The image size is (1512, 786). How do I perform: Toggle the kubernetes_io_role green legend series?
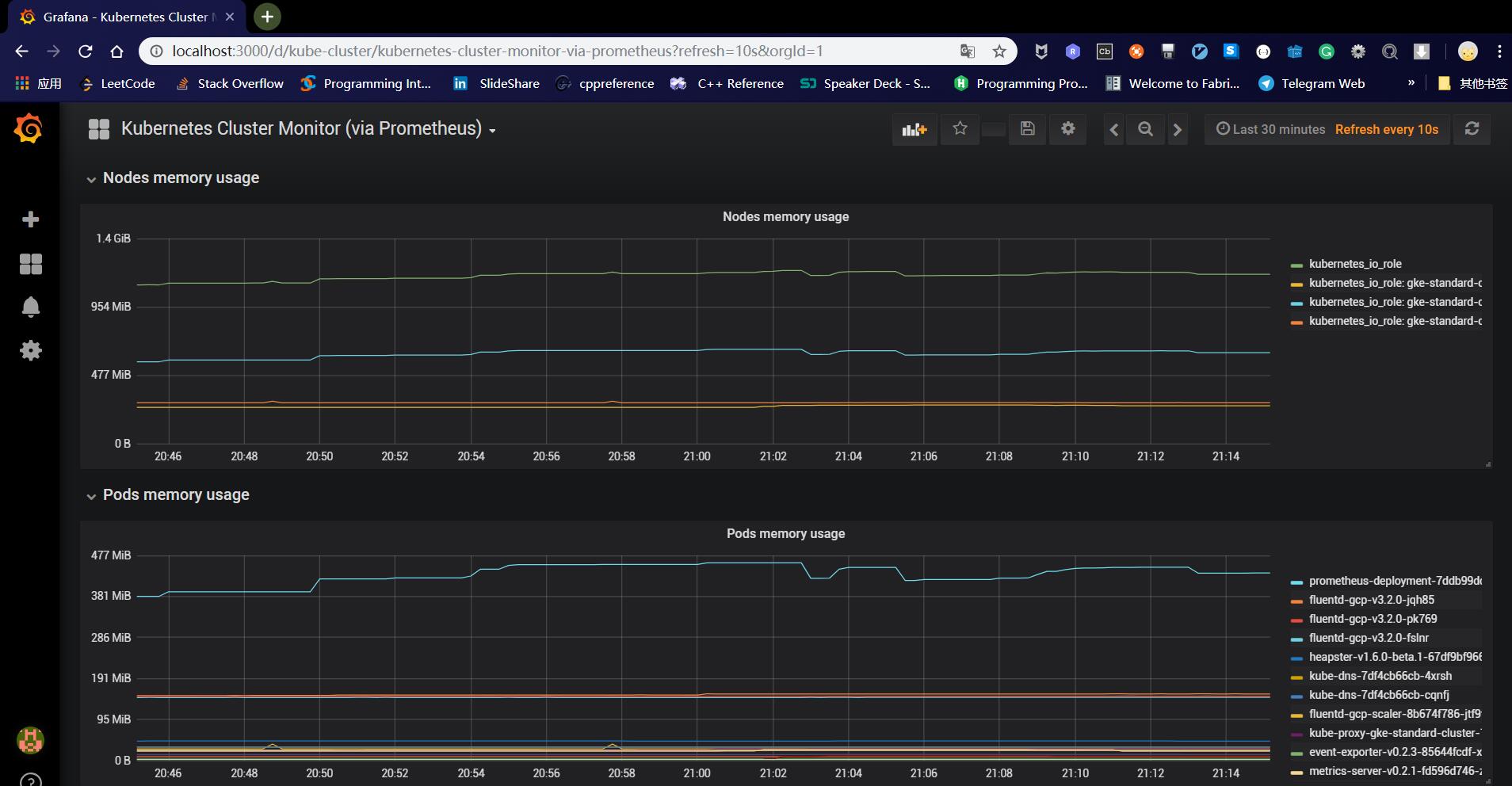[1355, 264]
